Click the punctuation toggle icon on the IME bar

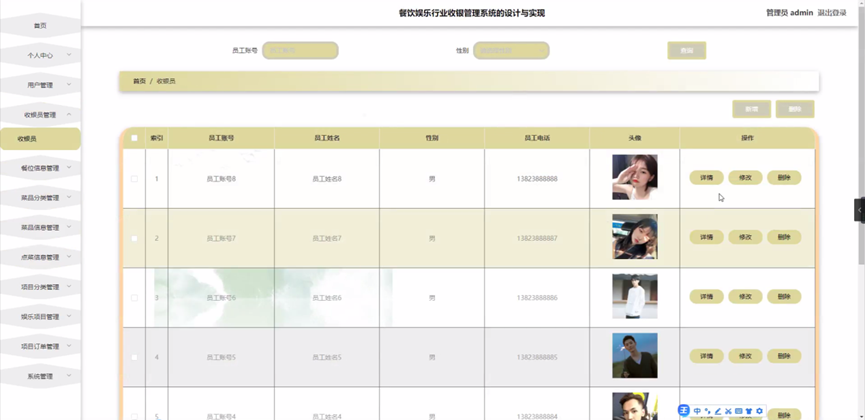click(708, 411)
